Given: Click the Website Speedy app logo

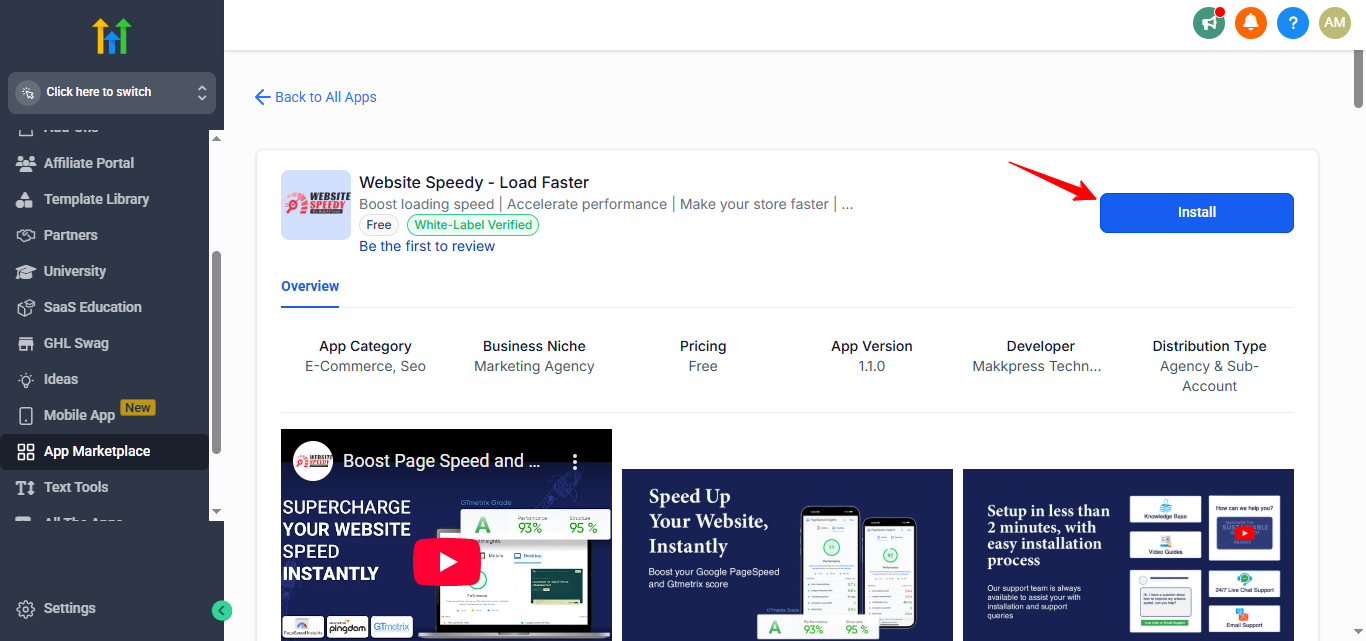Looking at the screenshot, I should point(316,204).
